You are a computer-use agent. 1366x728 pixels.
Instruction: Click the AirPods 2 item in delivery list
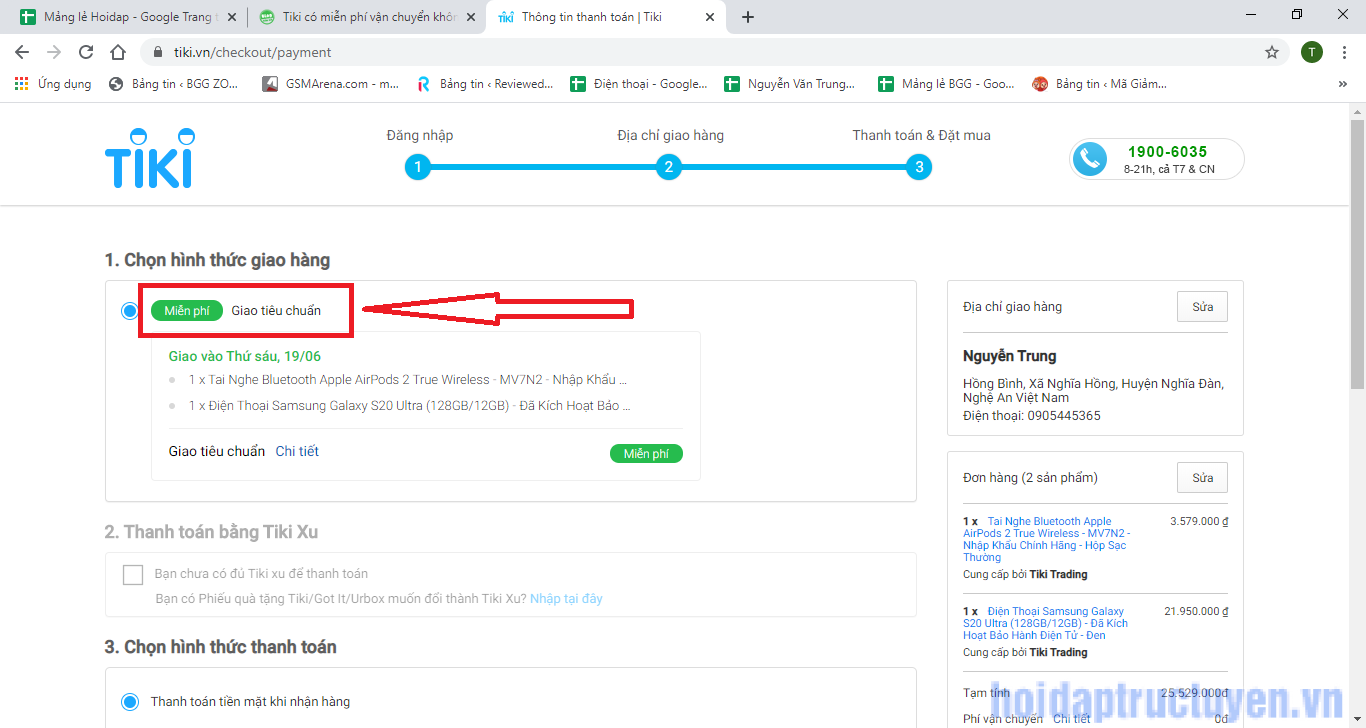coord(409,380)
